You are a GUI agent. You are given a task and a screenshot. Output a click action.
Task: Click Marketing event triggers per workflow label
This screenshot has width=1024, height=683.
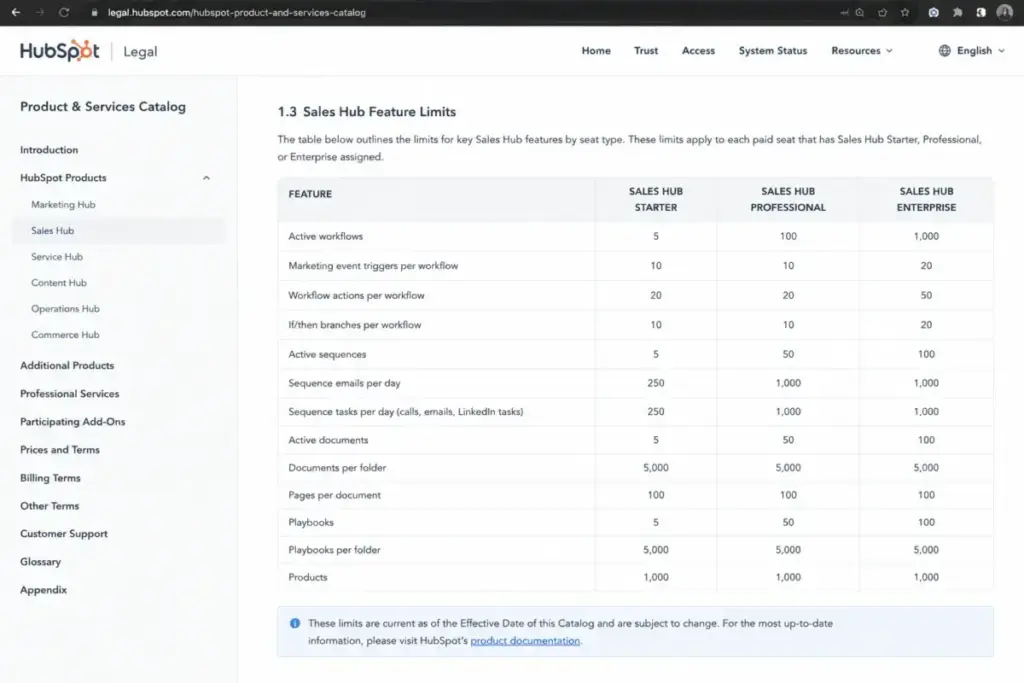tap(373, 265)
